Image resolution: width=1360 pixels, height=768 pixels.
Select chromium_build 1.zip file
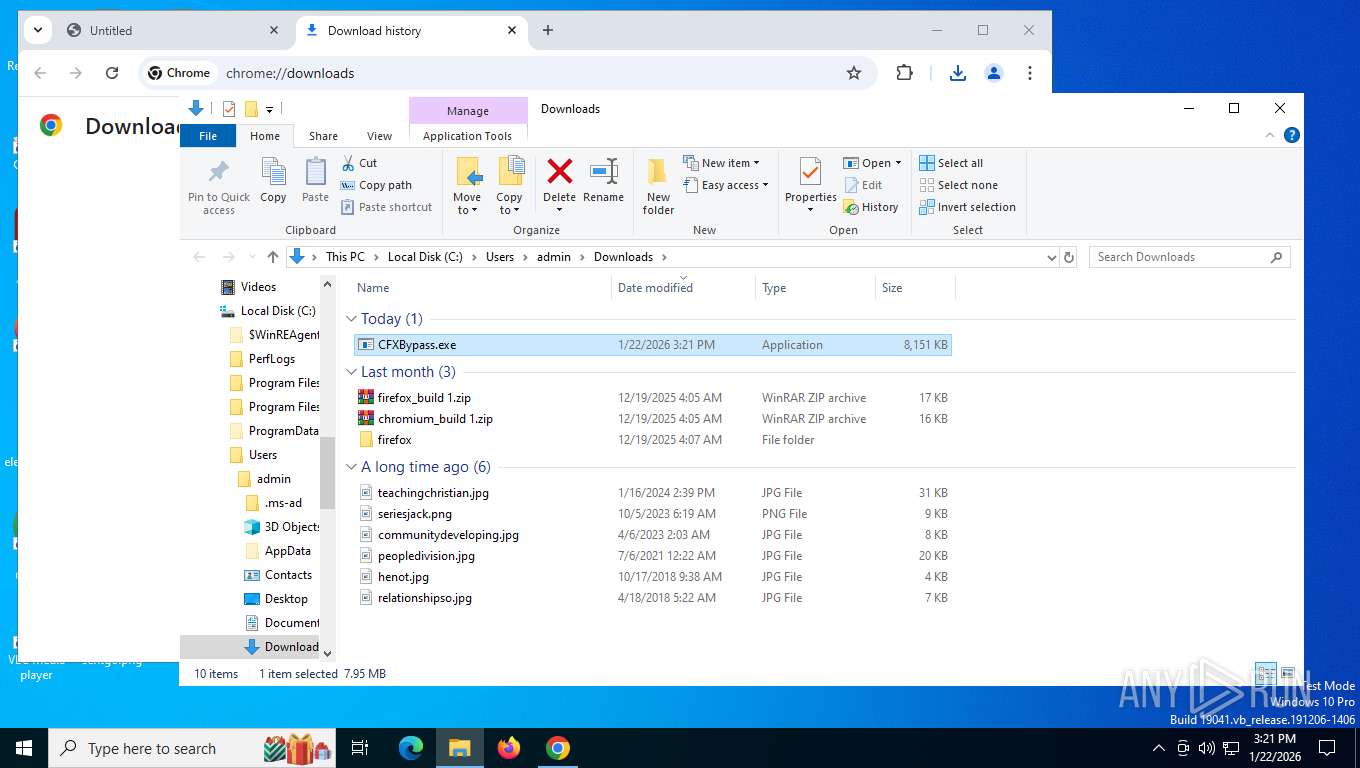(653, 419)
